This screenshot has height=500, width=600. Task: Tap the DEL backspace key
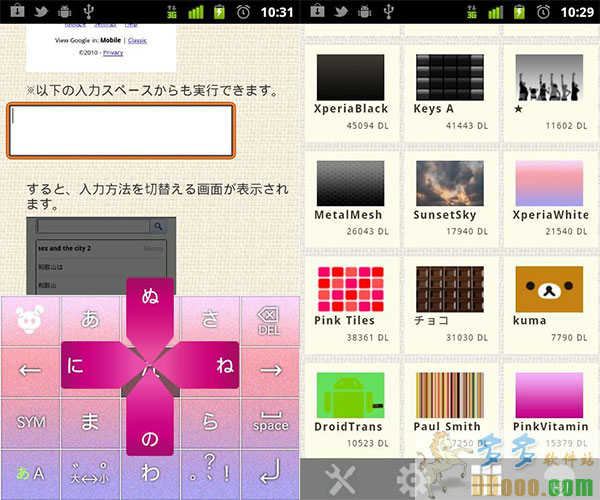[x=269, y=321]
